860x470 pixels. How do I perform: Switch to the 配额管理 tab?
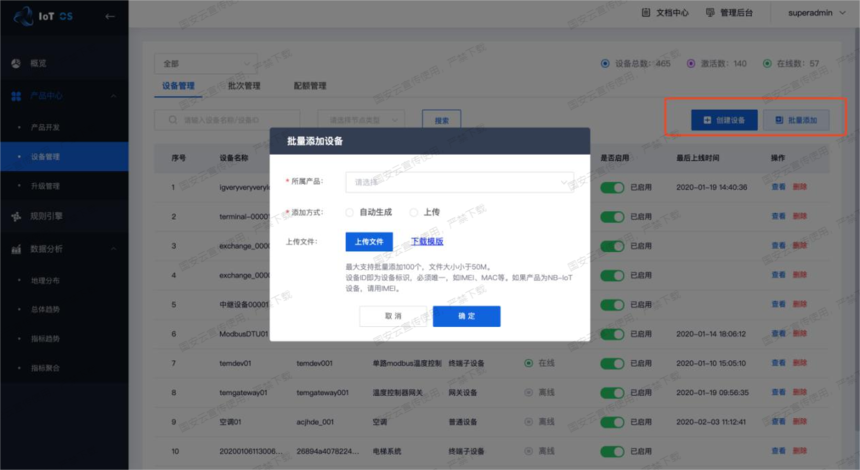coord(310,86)
